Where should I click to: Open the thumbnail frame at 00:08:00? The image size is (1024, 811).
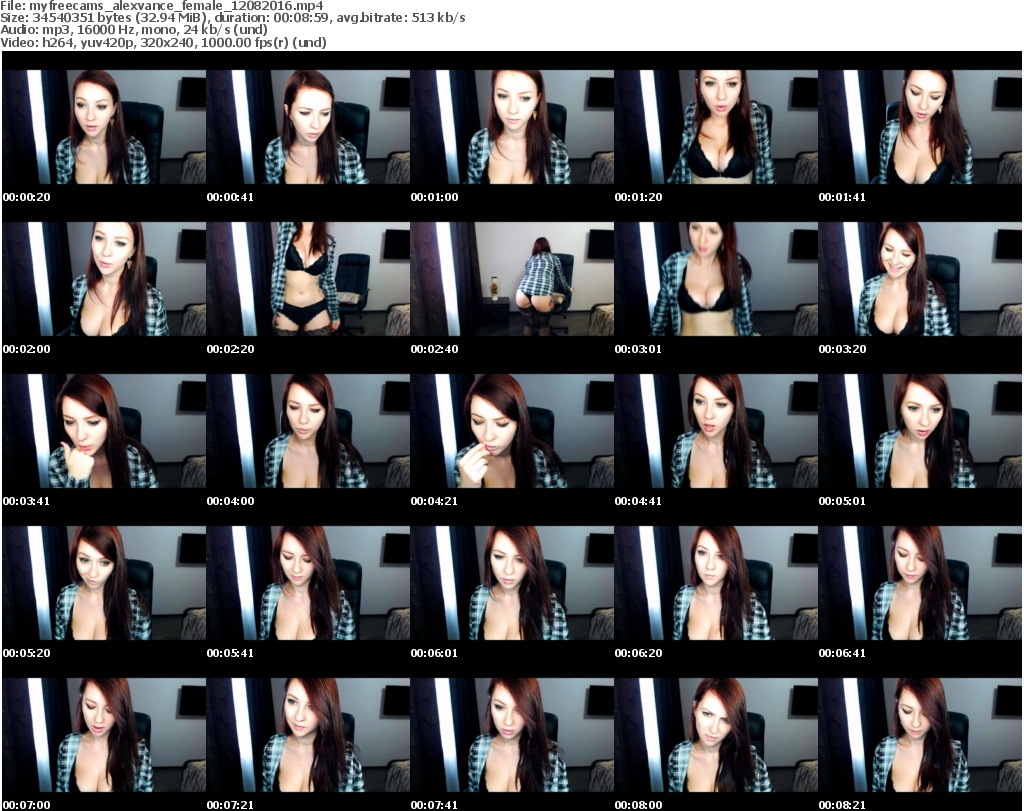(x=716, y=735)
